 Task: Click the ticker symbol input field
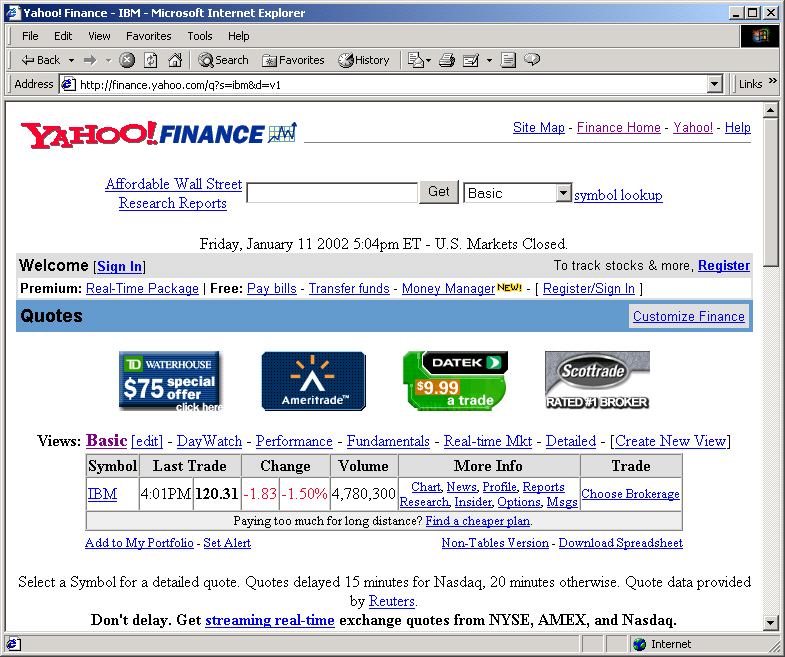point(332,193)
